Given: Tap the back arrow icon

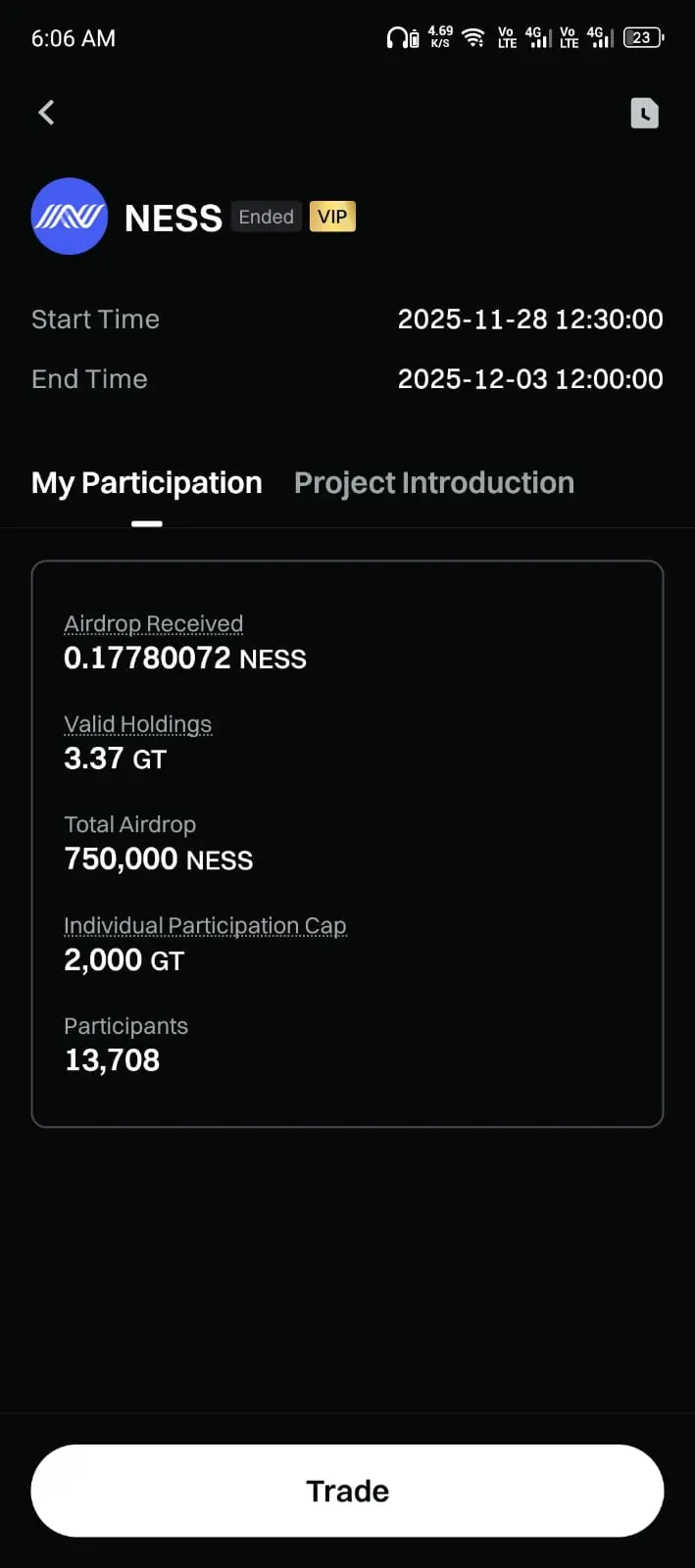Looking at the screenshot, I should (x=46, y=113).
